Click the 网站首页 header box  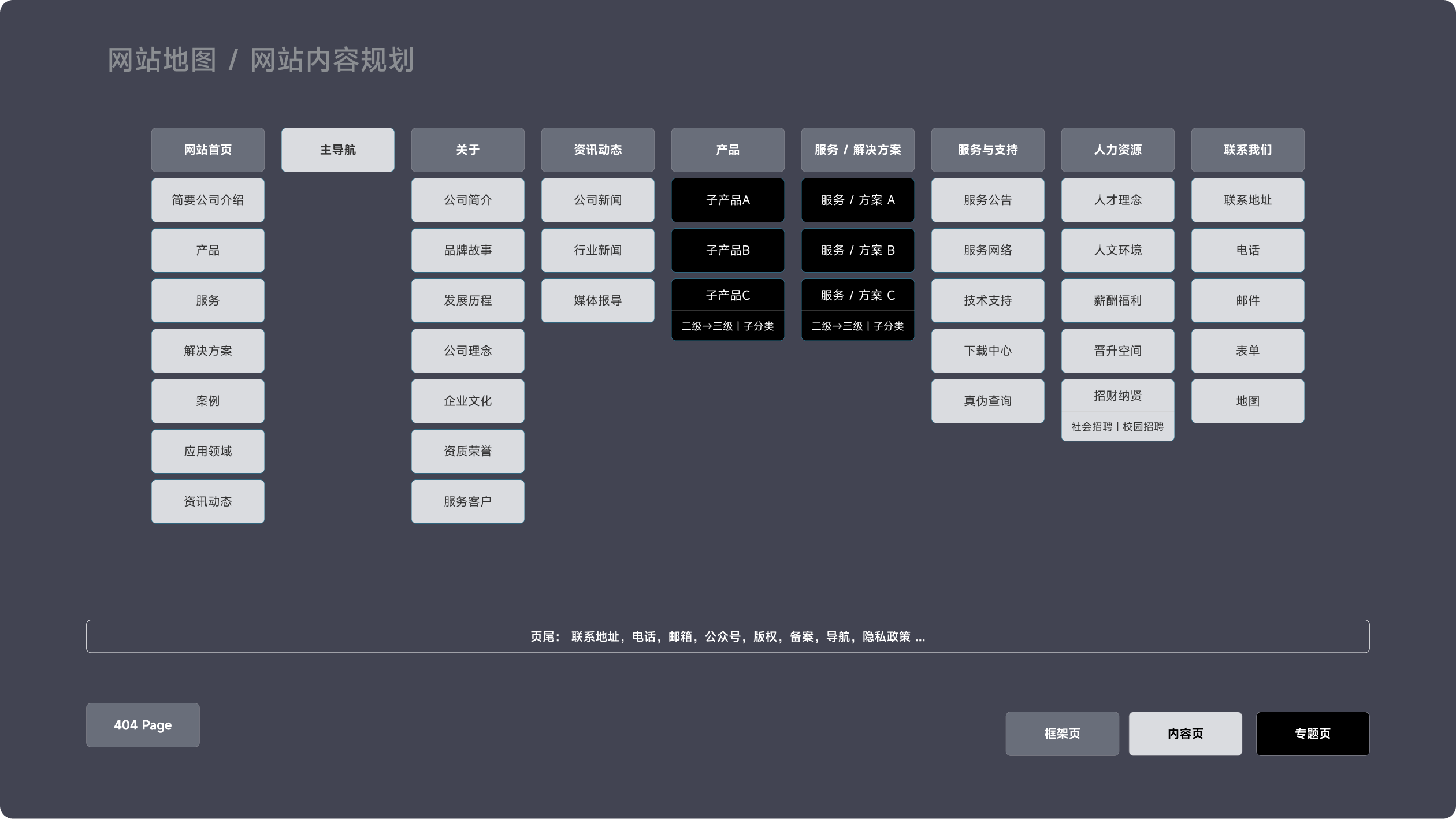(207, 150)
